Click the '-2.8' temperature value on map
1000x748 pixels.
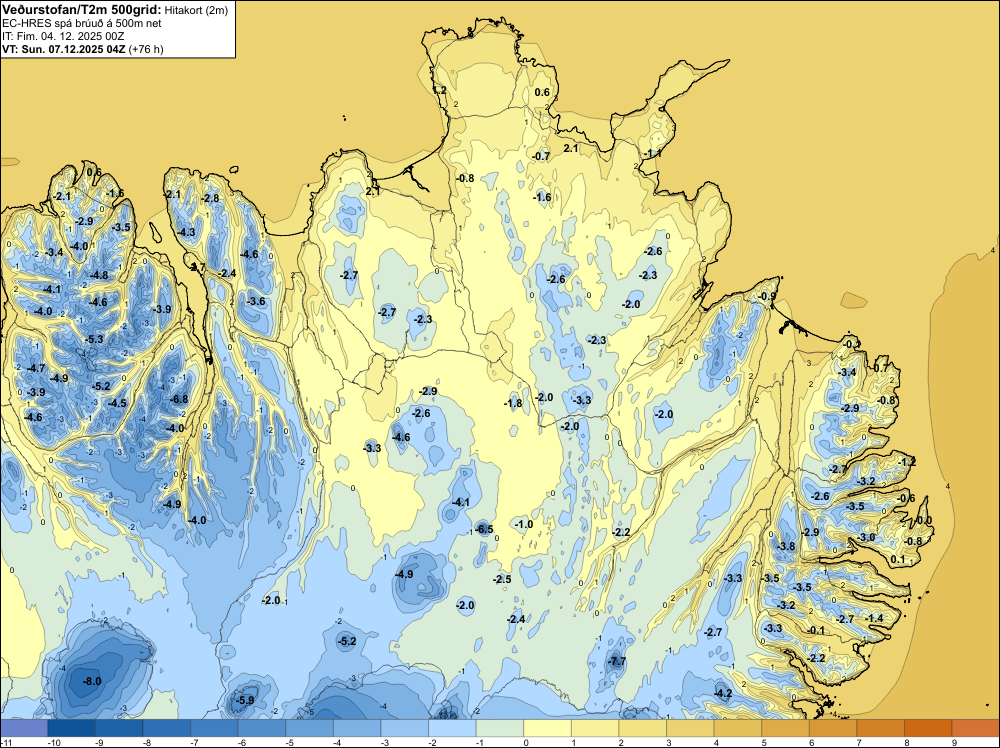210,198
